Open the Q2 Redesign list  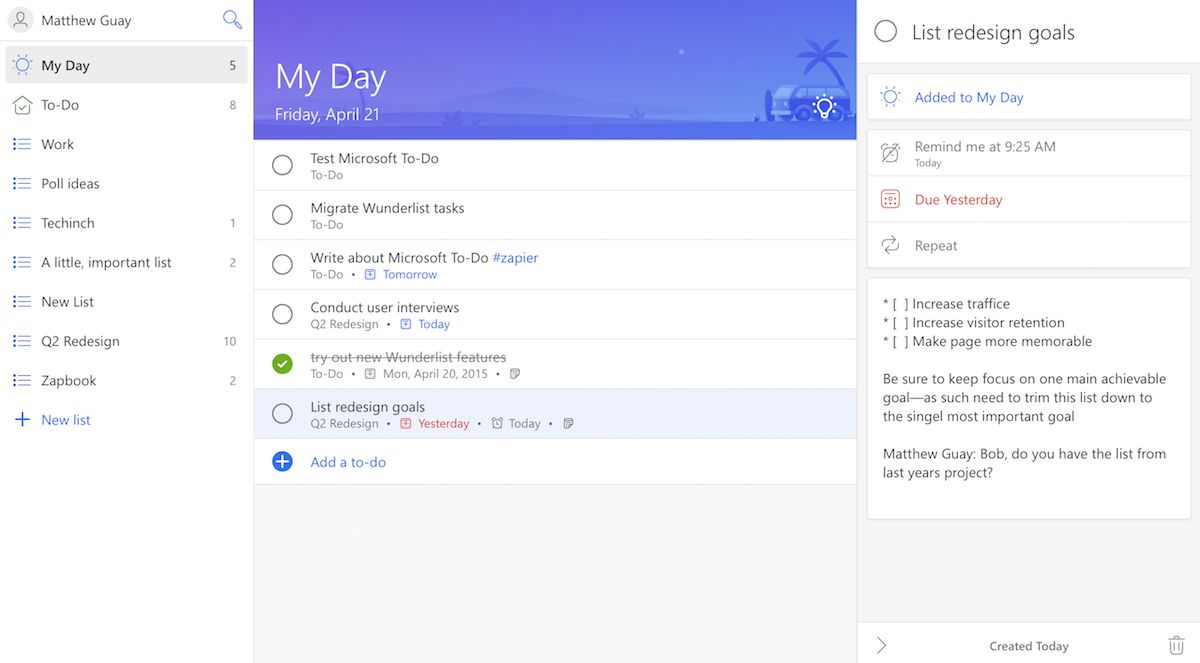[x=80, y=341]
